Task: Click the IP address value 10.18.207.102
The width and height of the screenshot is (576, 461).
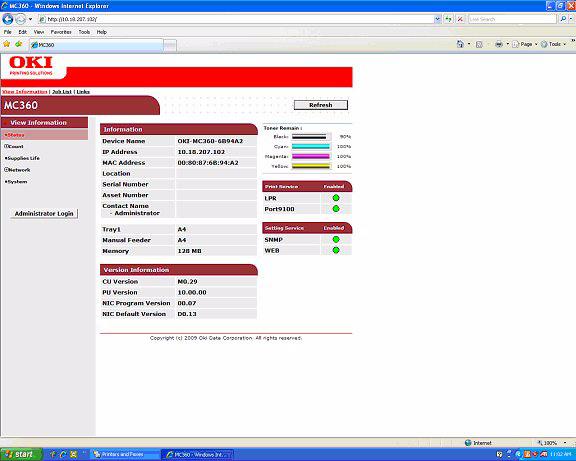Action: (201, 152)
